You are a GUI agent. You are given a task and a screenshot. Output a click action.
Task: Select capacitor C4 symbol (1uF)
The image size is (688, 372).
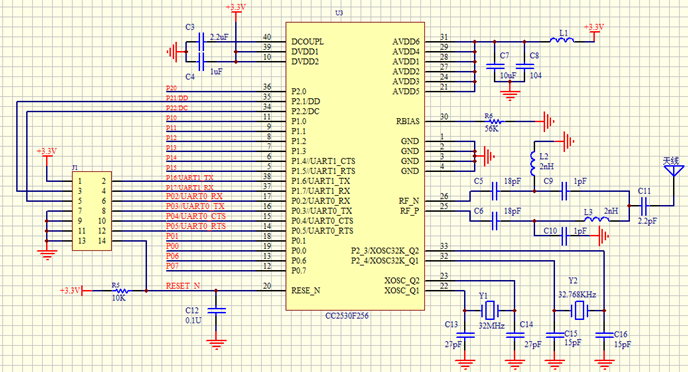point(202,62)
